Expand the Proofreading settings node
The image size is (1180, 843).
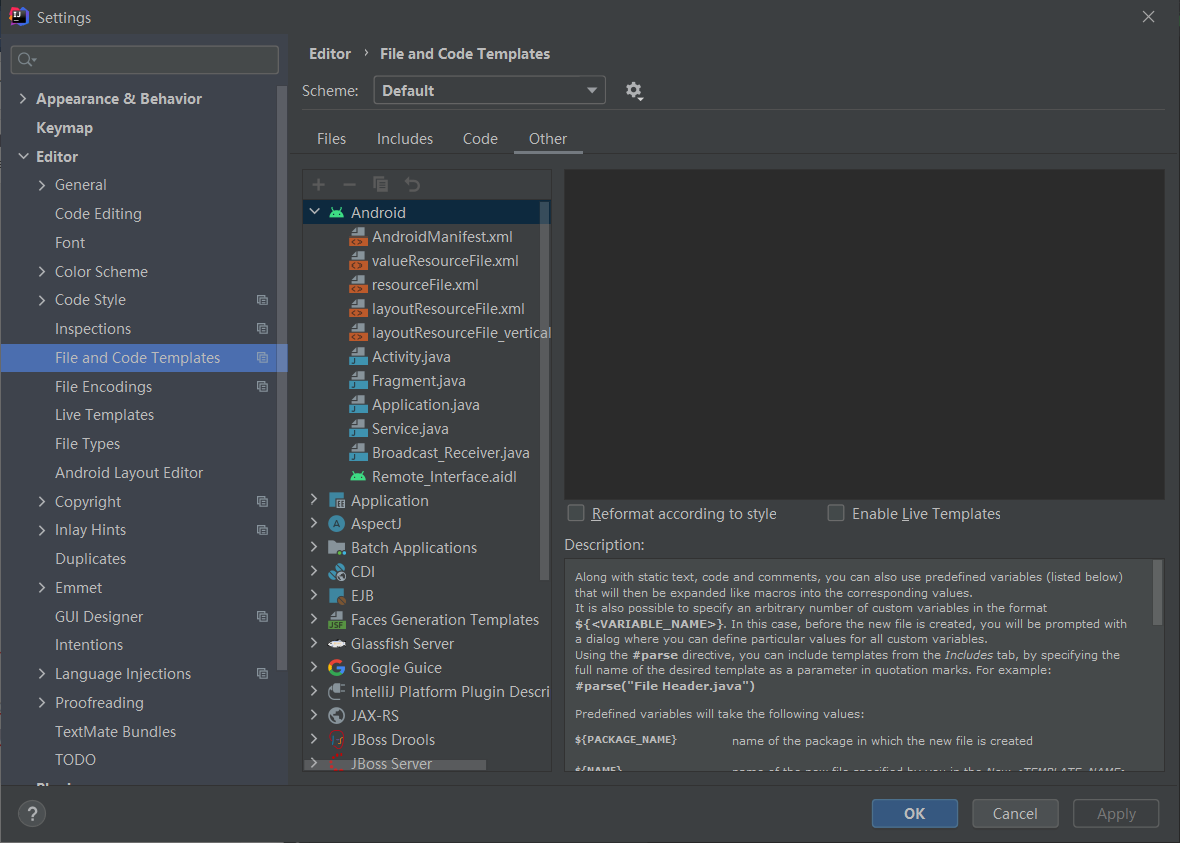pos(42,703)
